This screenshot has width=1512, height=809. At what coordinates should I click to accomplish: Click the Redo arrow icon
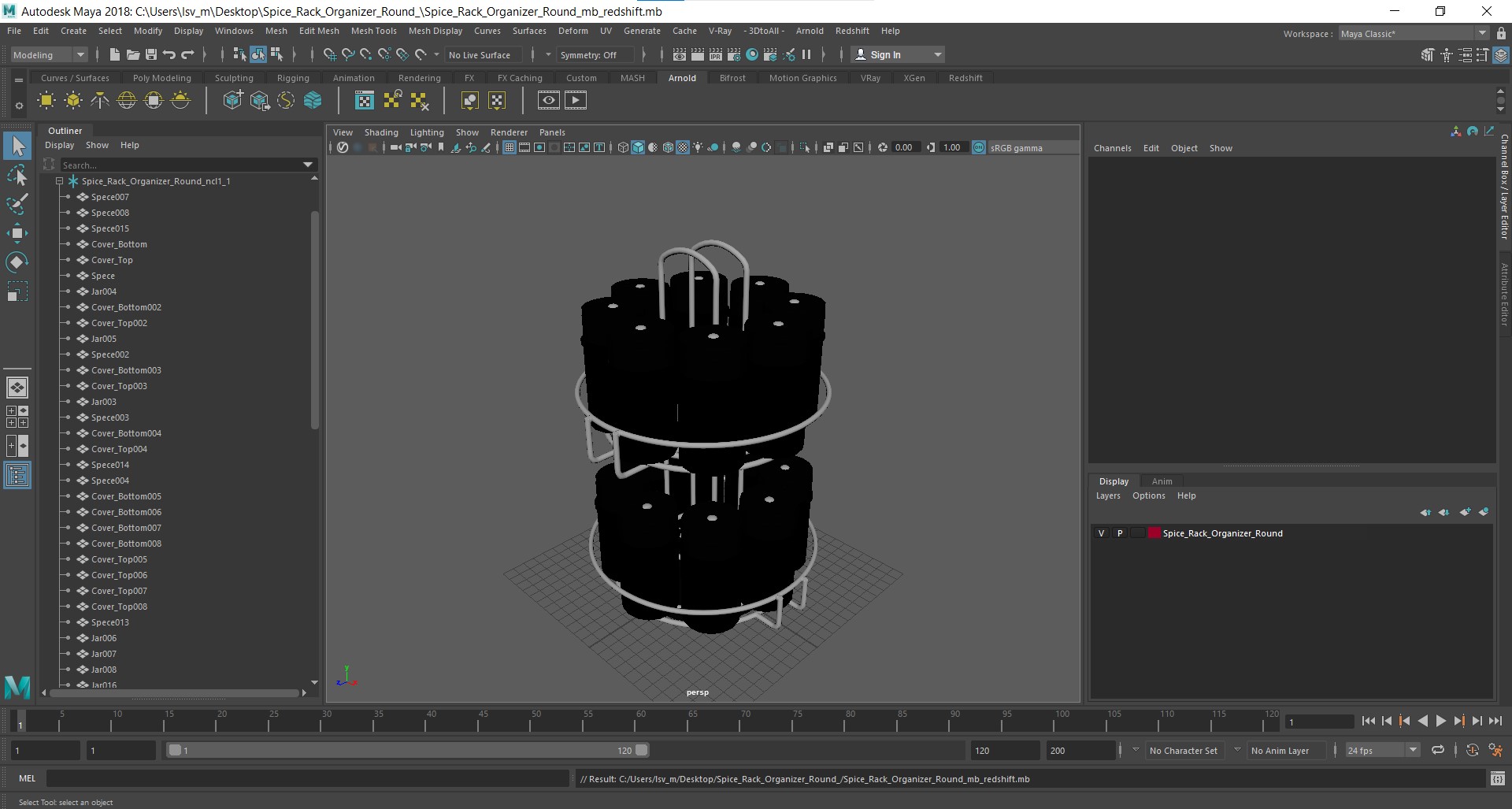click(187, 54)
